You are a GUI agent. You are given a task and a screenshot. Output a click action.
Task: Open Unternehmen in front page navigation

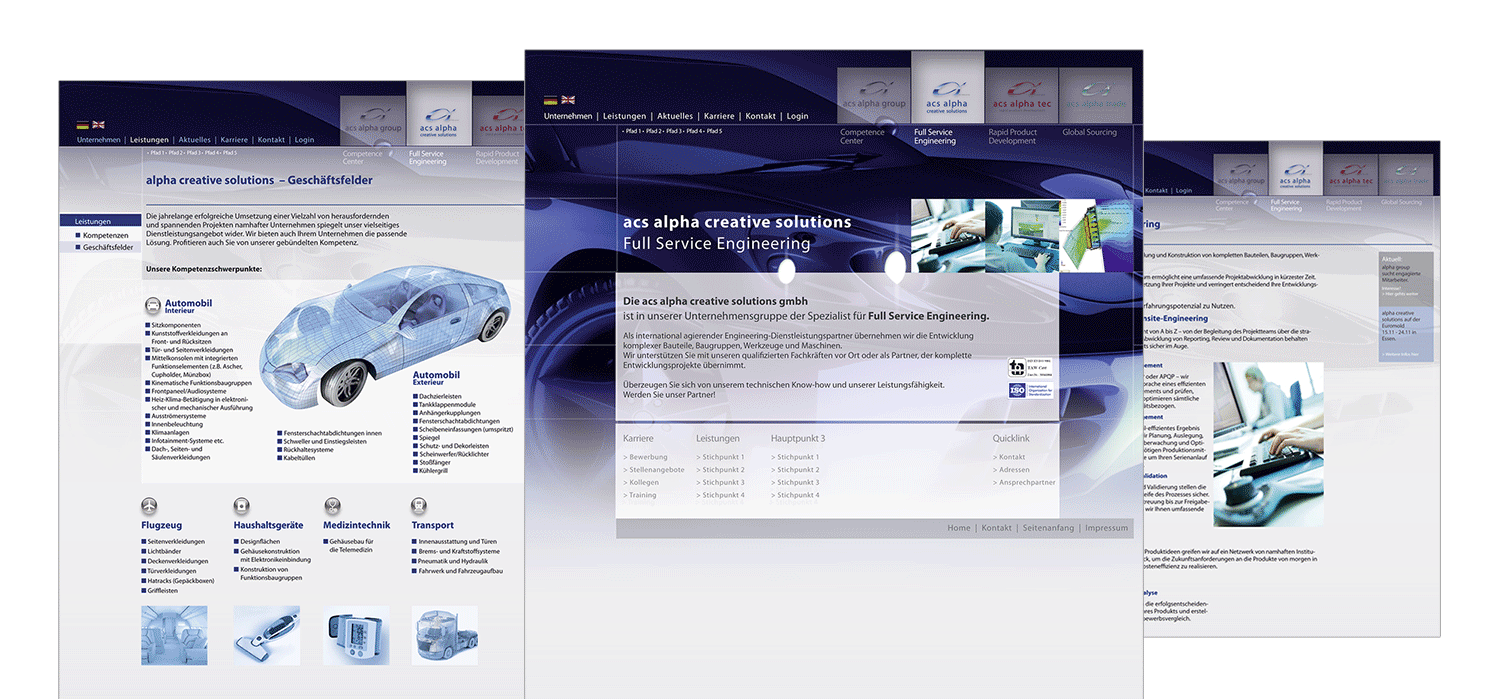pos(569,116)
